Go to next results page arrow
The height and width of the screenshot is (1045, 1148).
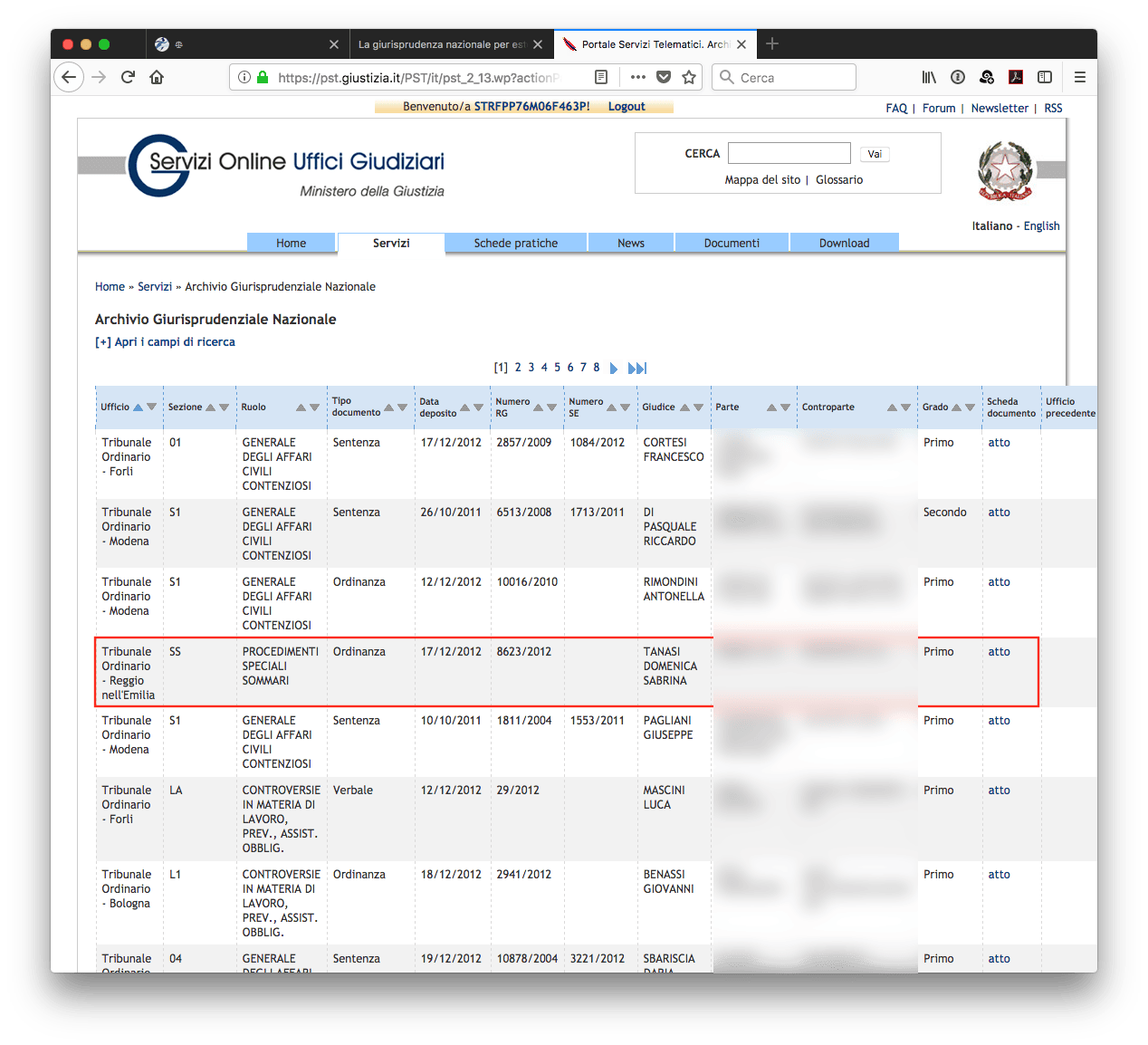(x=614, y=369)
